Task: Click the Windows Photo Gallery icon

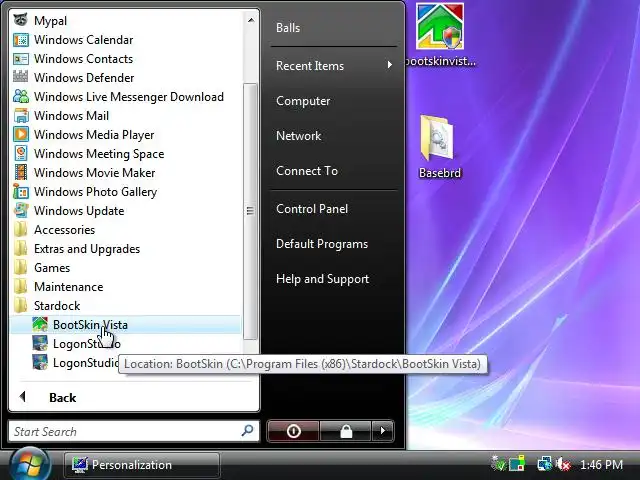Action: (x=20, y=191)
